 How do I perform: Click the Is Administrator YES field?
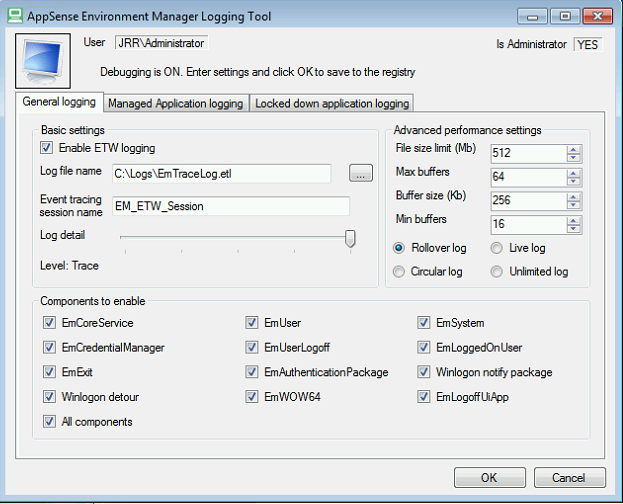click(588, 45)
